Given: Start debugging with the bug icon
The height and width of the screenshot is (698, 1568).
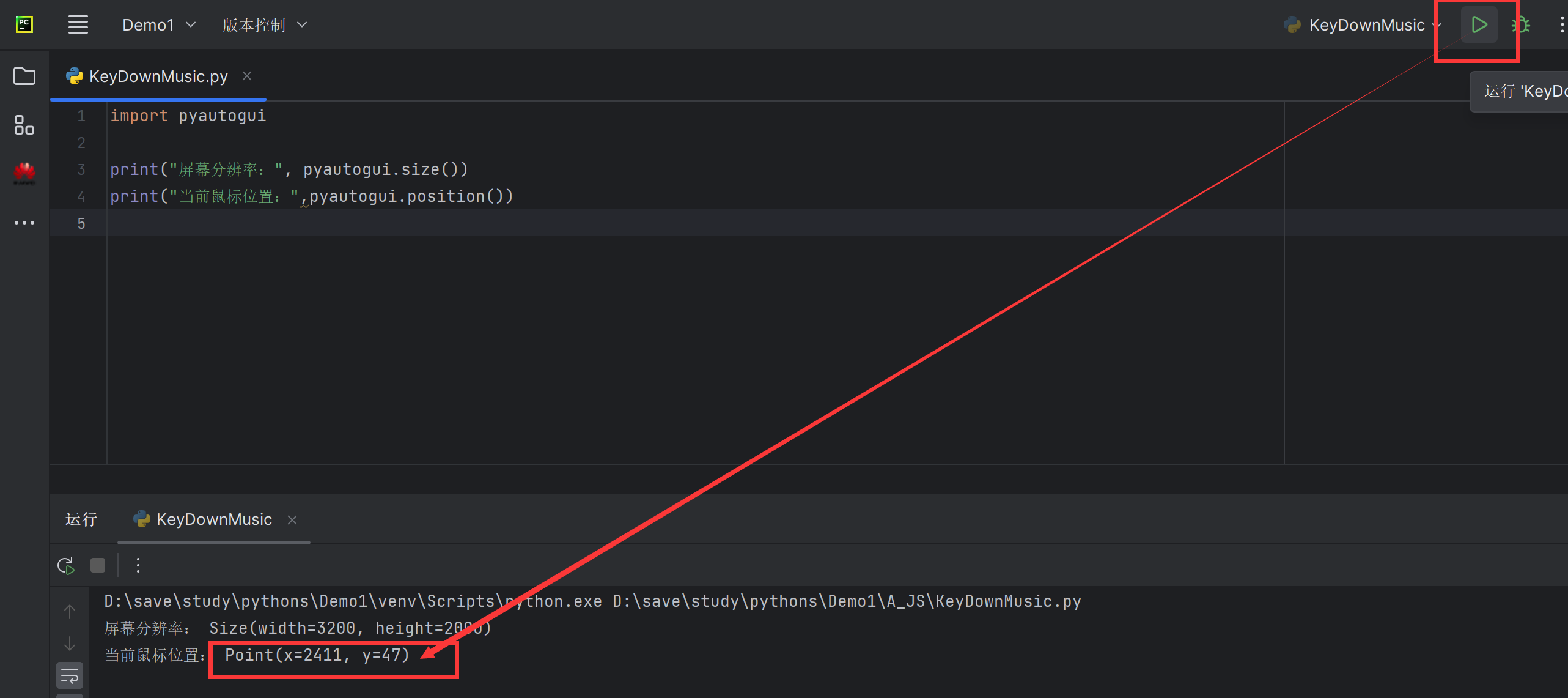Looking at the screenshot, I should point(1521,25).
